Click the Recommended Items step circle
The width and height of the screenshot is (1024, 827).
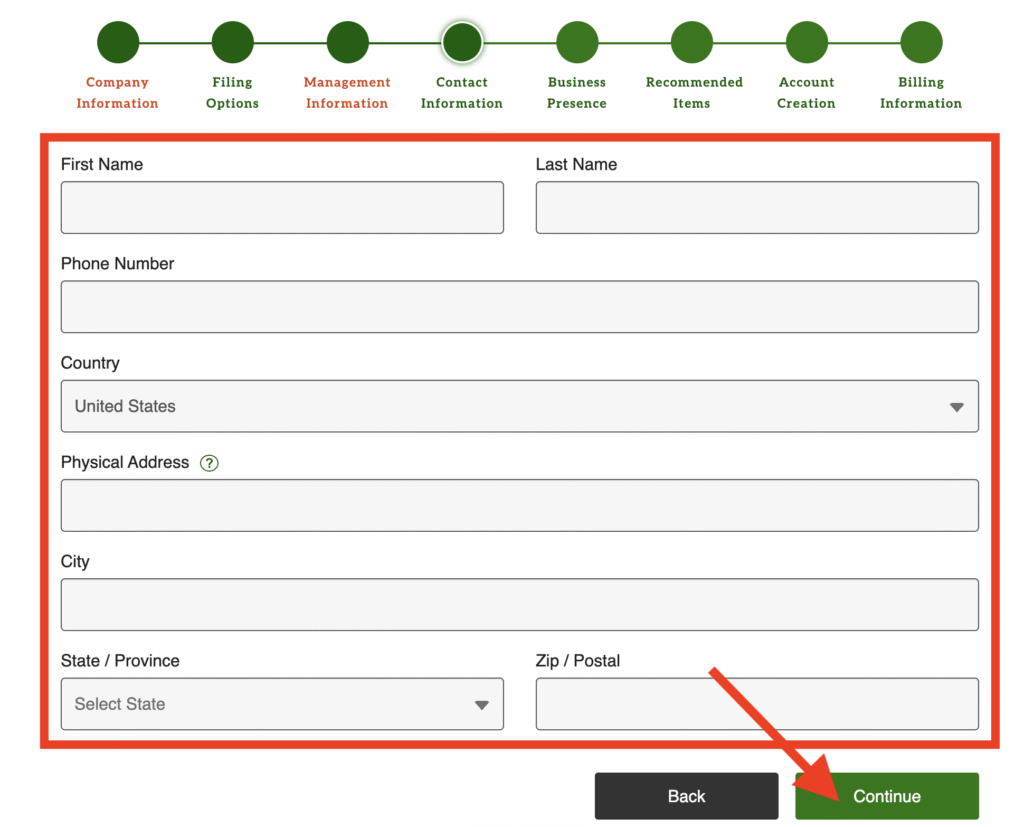pos(692,43)
